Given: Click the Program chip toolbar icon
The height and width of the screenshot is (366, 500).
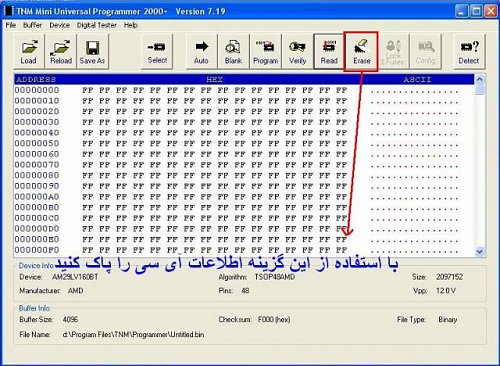Looking at the screenshot, I should pos(265,51).
